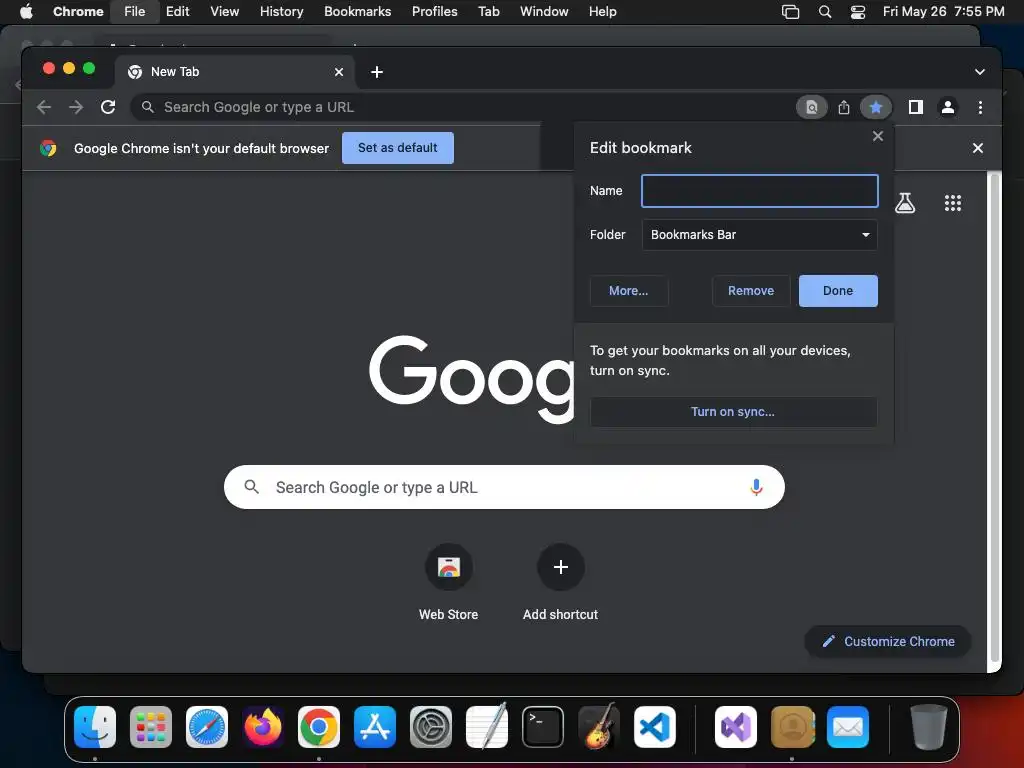The image size is (1024, 768).
Task: Click the bookmark star icon
Action: point(876,107)
